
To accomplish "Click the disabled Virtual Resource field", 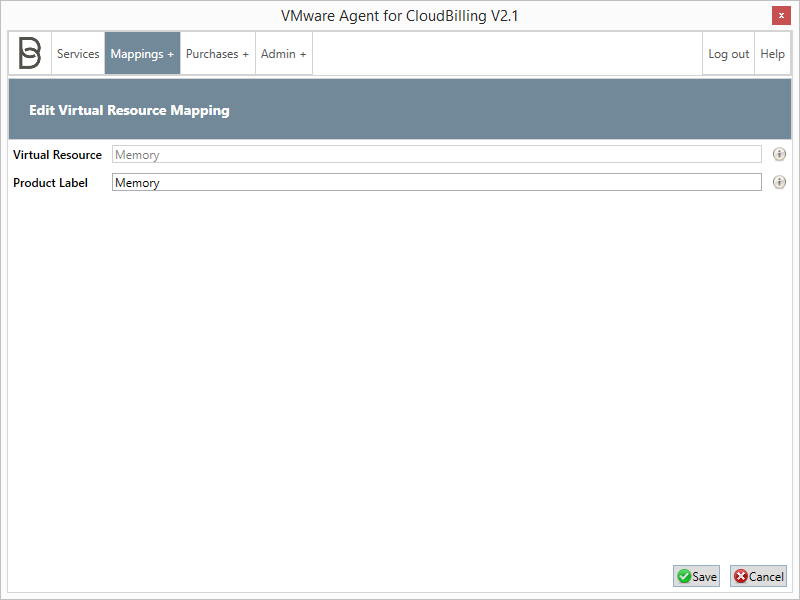I will (x=400, y=154).
